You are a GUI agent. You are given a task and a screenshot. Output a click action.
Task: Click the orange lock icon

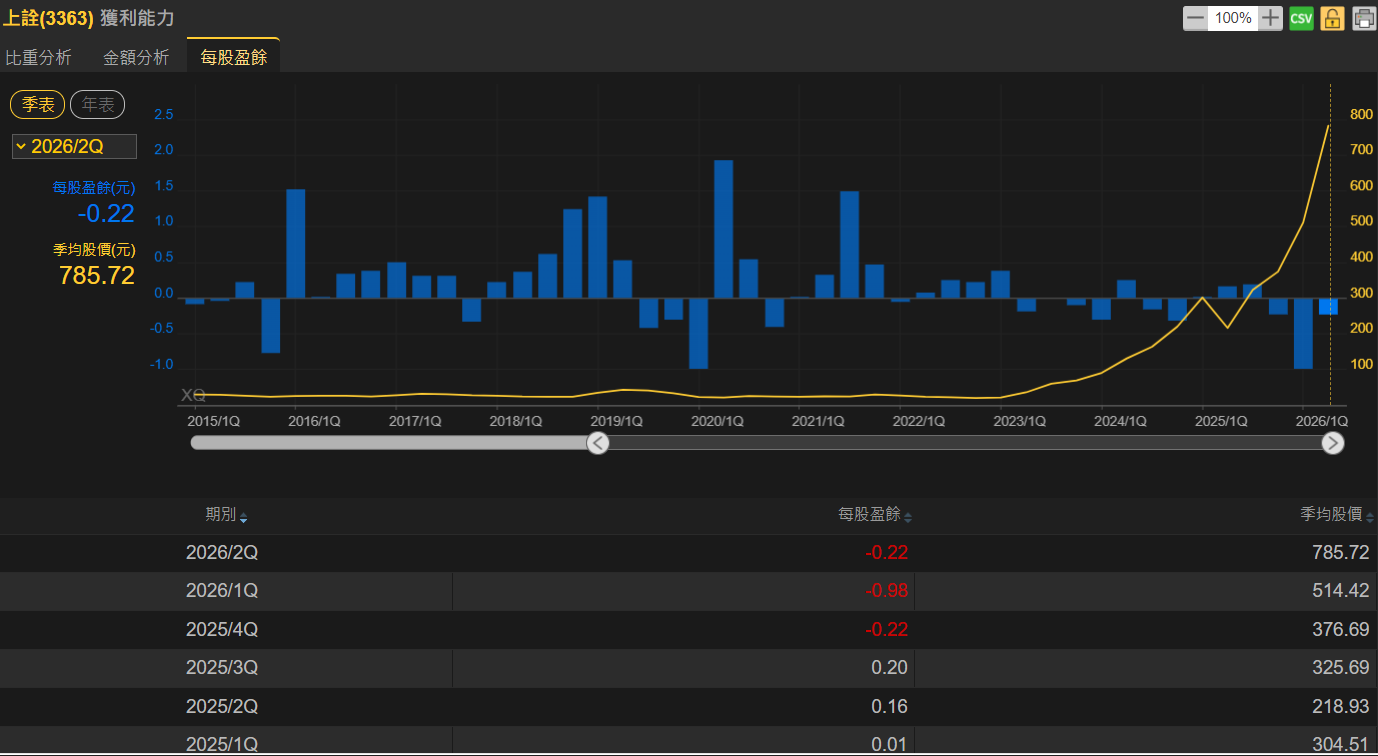tap(1332, 18)
